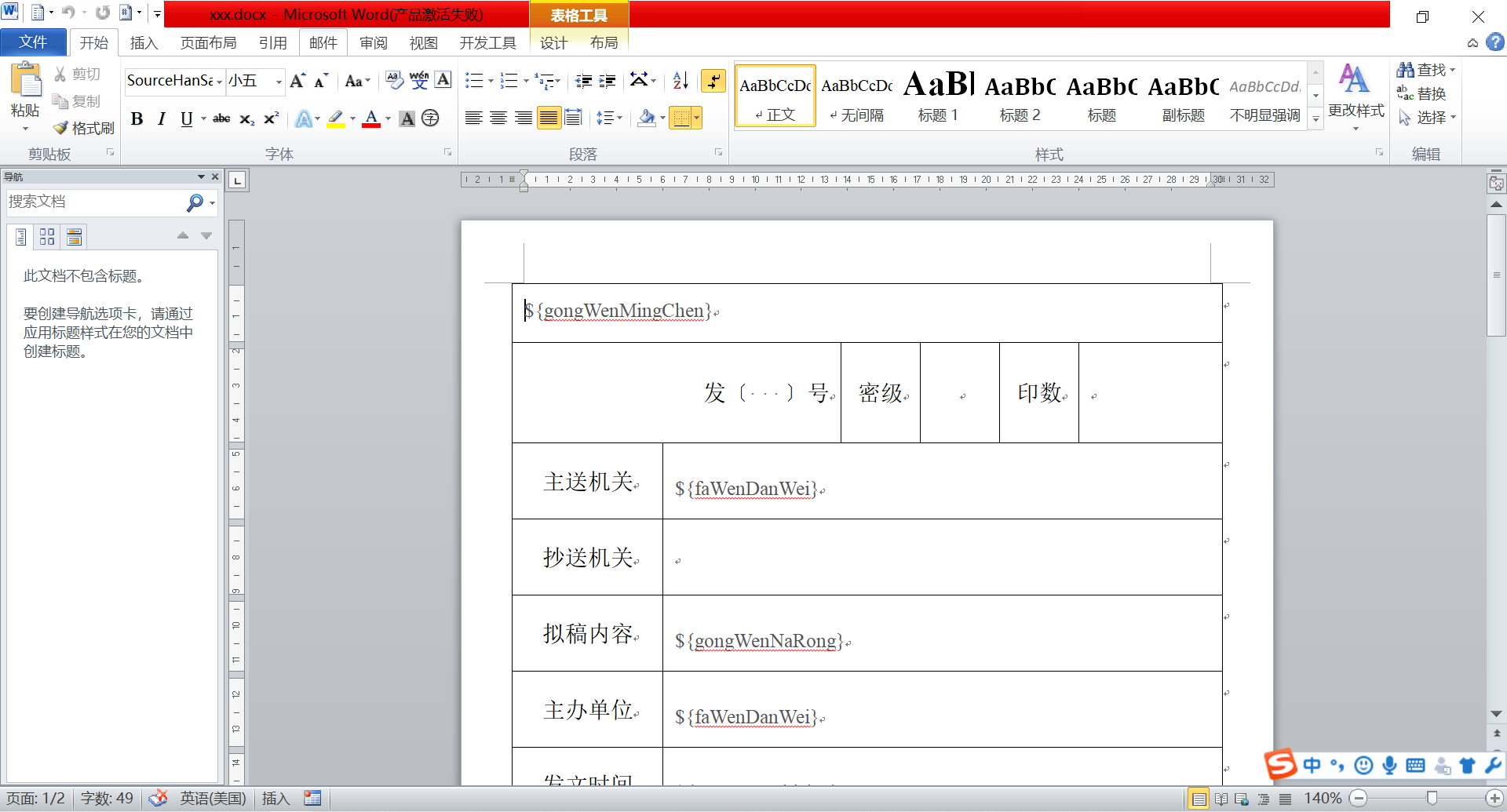The image size is (1507, 812).
Task: Click the Word Help question mark
Action: [x=1495, y=42]
